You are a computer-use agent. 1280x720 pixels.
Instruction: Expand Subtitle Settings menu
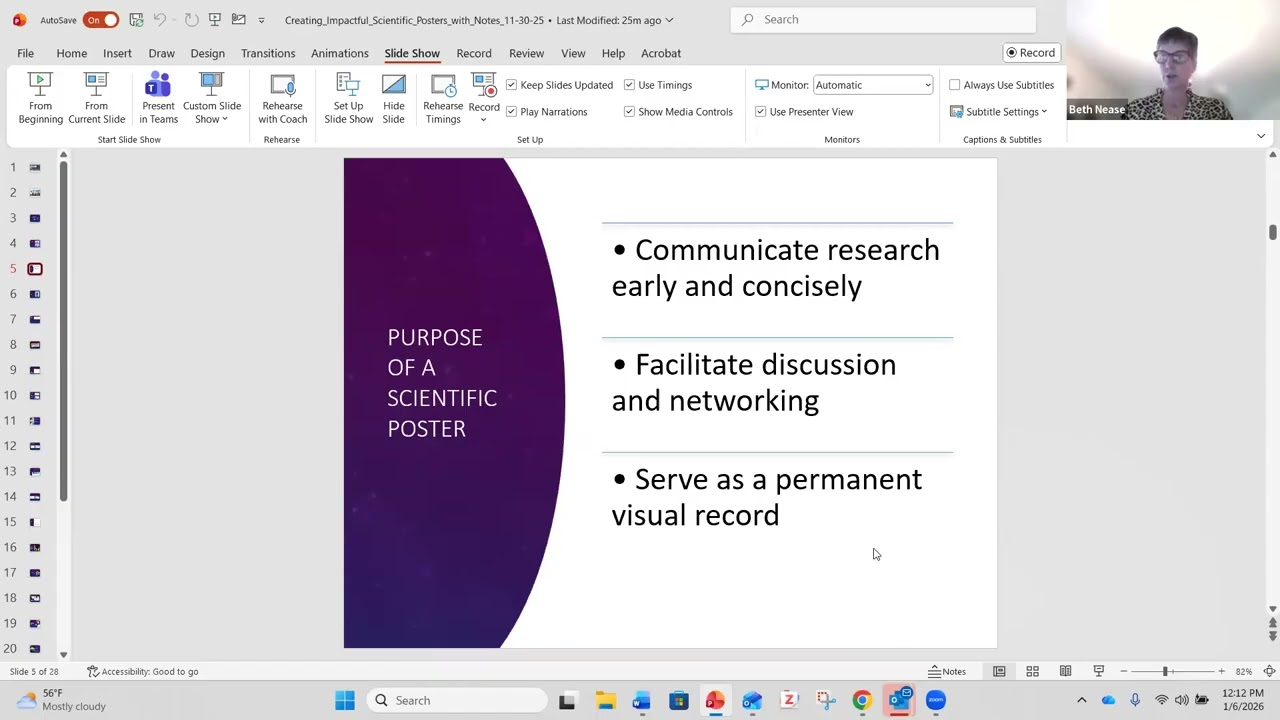[x=998, y=112]
